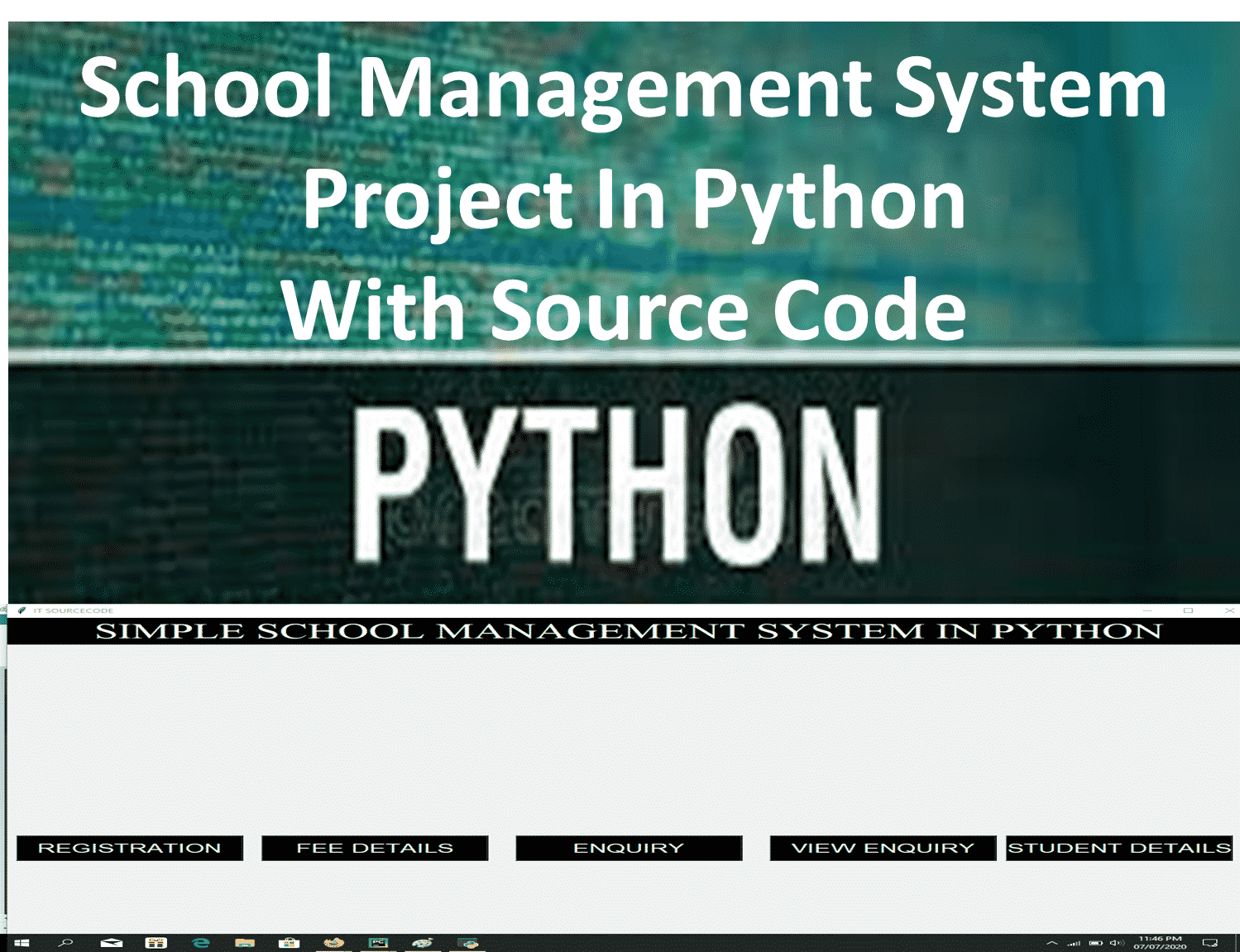
Task: Click the Show Desktop area on taskbar
Action: 1238,942
